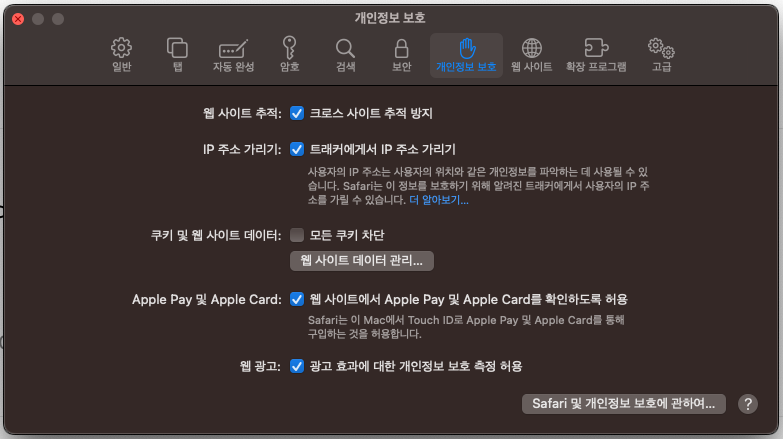Click the Safari Touch ID description text
This screenshot has height=439, width=783.
pyautogui.click(x=466, y=327)
